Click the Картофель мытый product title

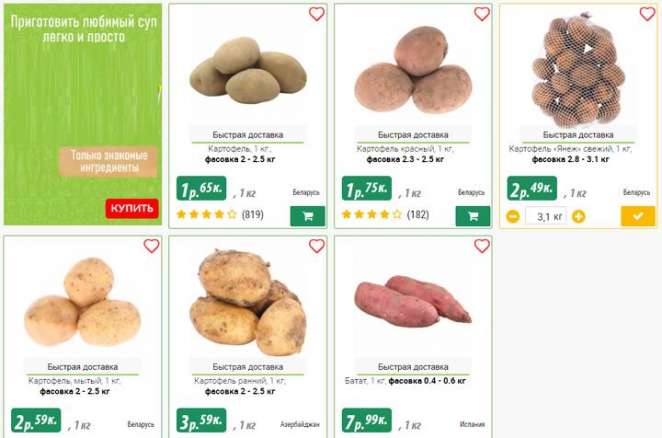point(75,381)
